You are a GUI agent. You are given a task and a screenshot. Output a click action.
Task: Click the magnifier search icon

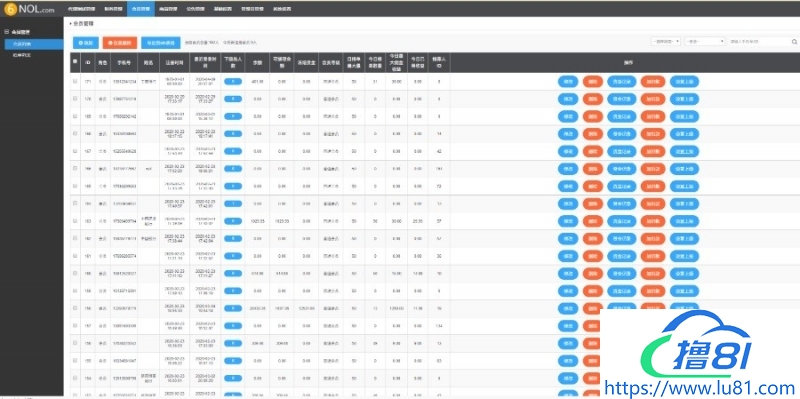pos(794,41)
